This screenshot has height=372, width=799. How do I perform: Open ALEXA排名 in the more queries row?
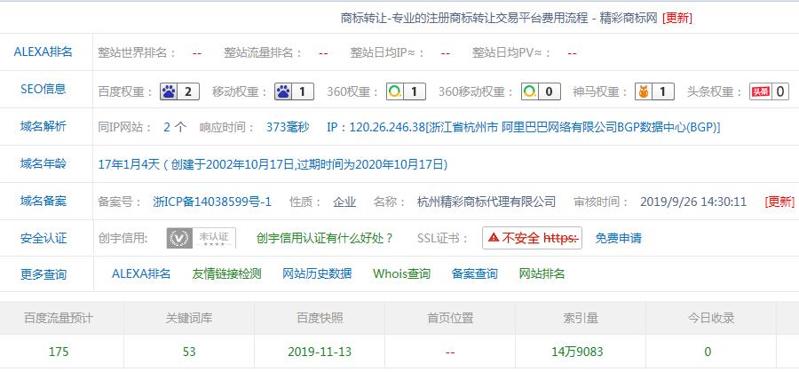[x=141, y=274]
